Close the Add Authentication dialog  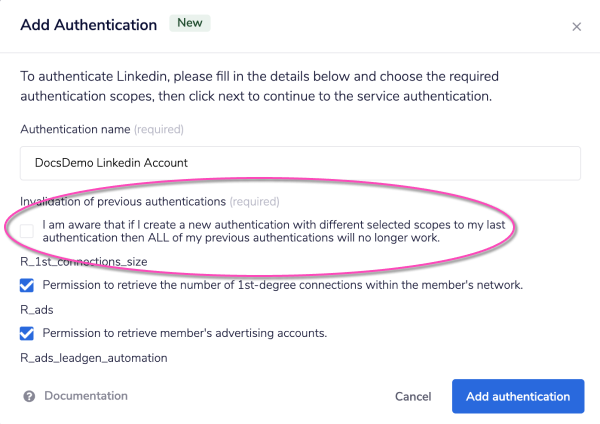[x=576, y=27]
